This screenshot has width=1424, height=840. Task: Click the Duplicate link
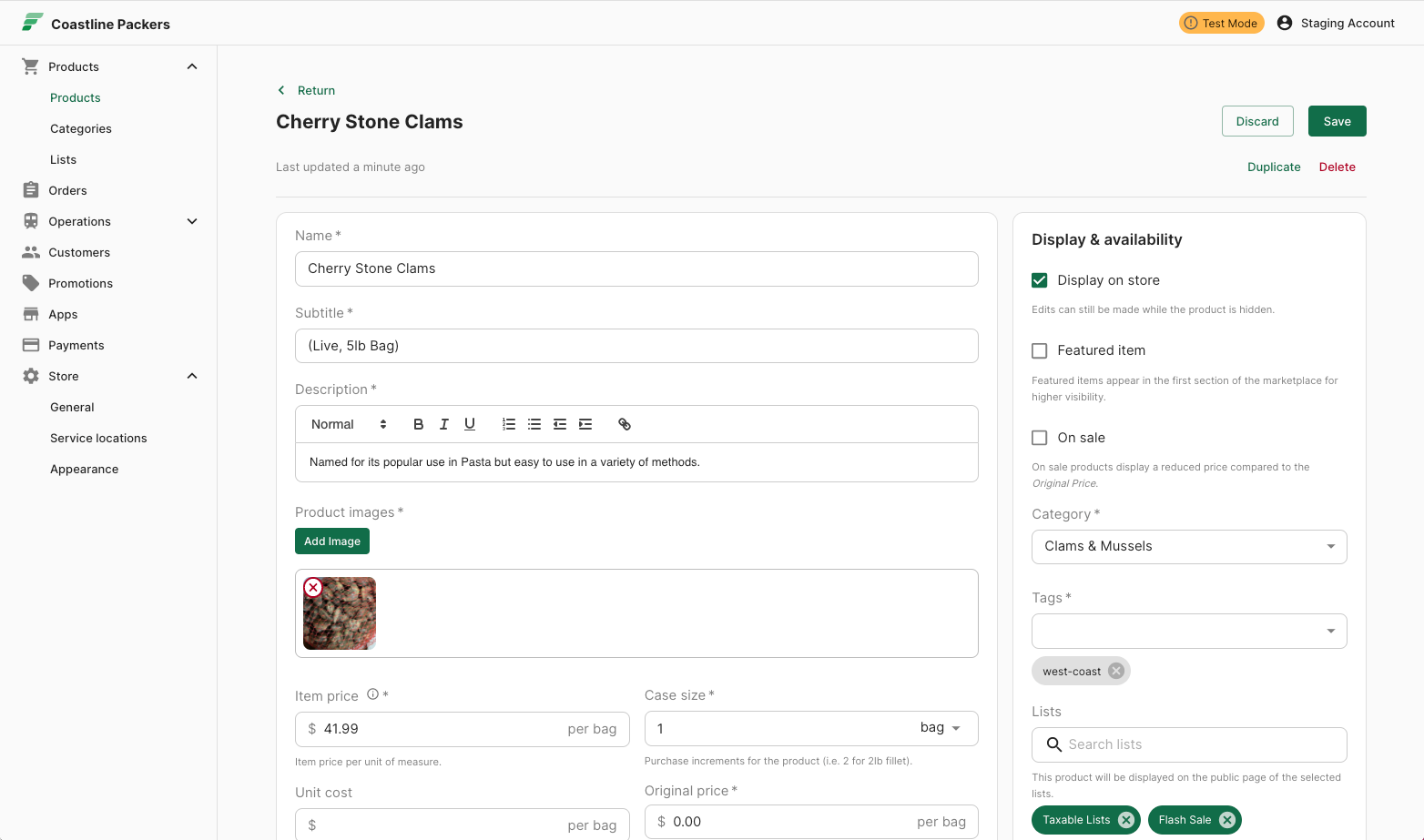pyautogui.click(x=1274, y=167)
